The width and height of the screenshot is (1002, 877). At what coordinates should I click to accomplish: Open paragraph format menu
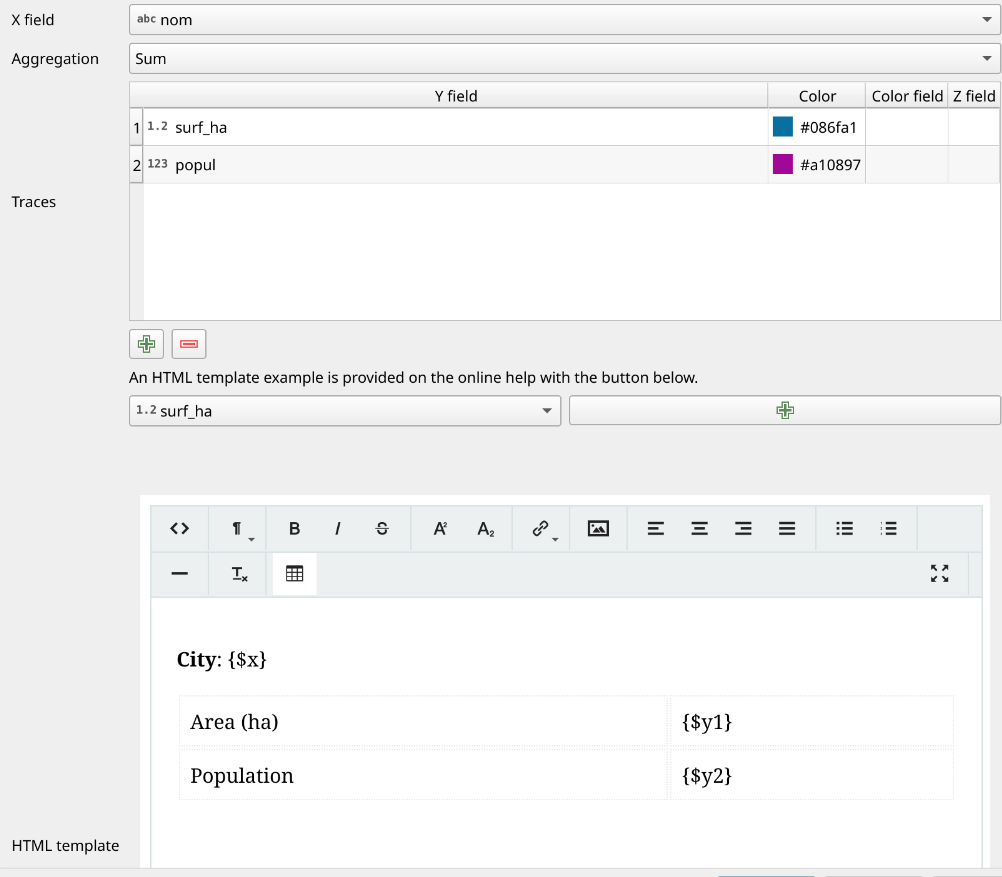pyautogui.click(x=237, y=529)
